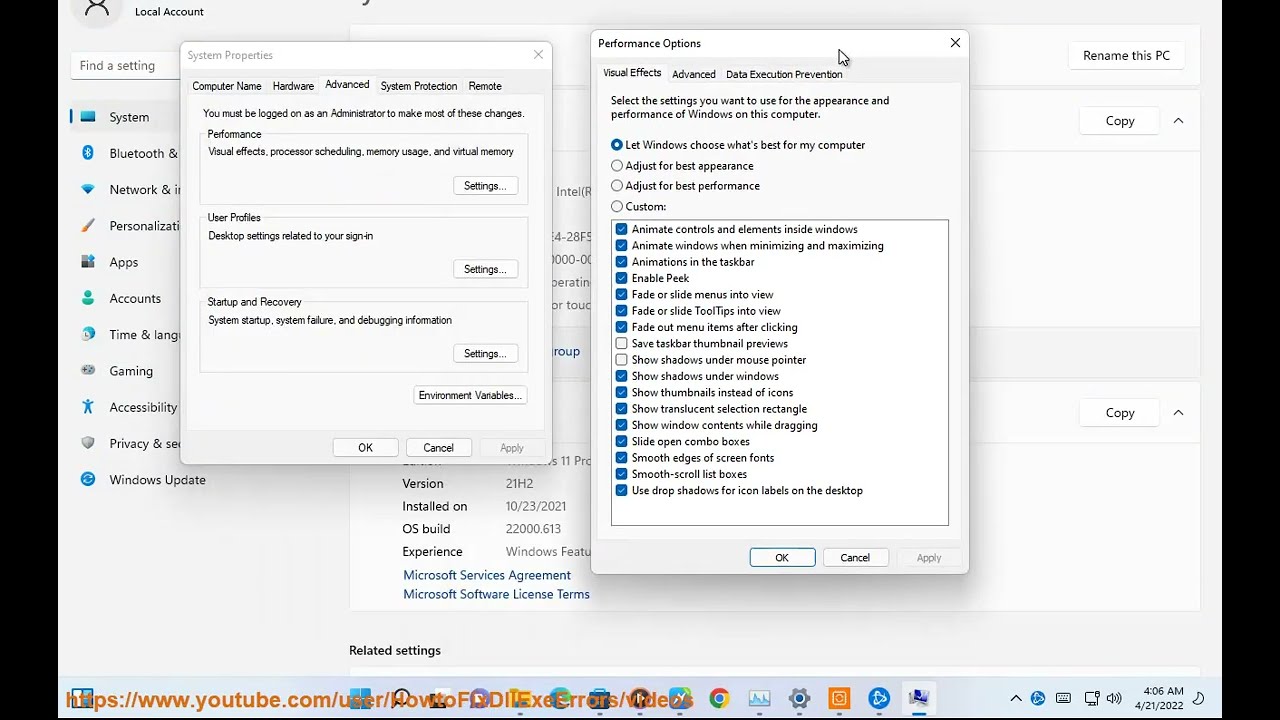
Task: Select Adjust for best performance option
Action: [x=685, y=186]
